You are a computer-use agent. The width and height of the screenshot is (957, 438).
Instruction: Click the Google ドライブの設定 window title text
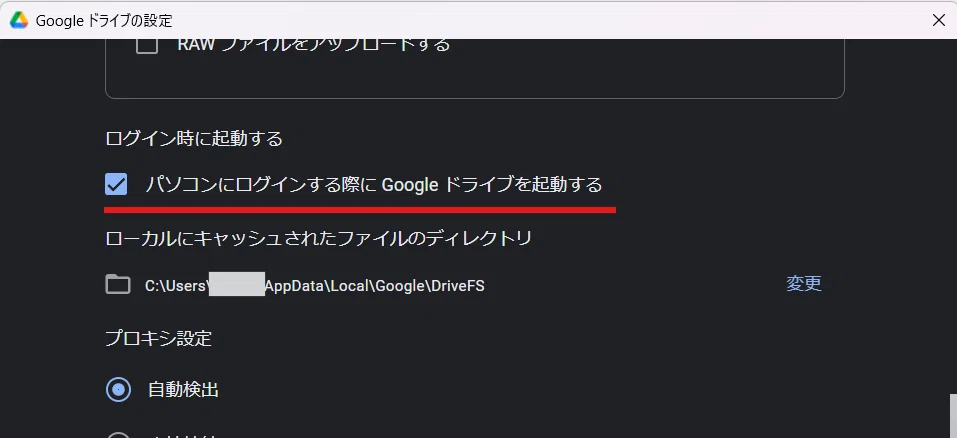pos(104,21)
